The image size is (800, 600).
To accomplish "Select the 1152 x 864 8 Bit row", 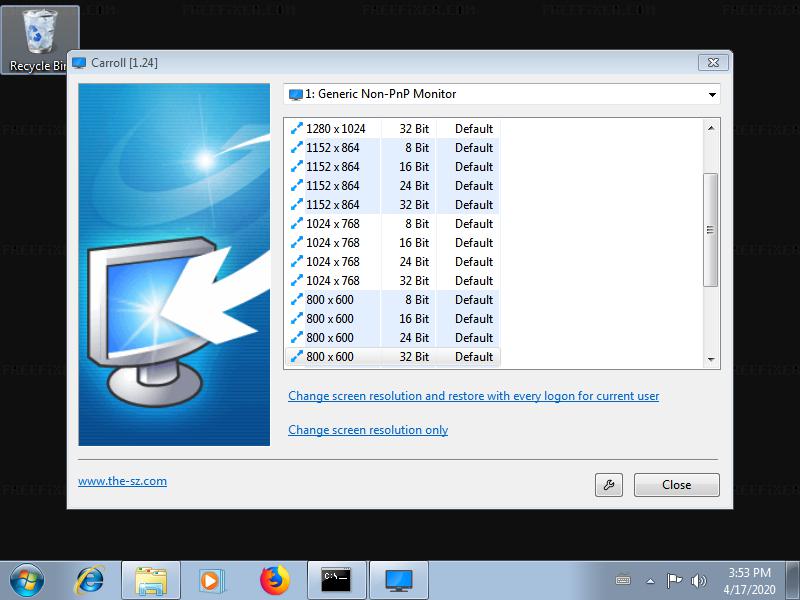I will 392,148.
